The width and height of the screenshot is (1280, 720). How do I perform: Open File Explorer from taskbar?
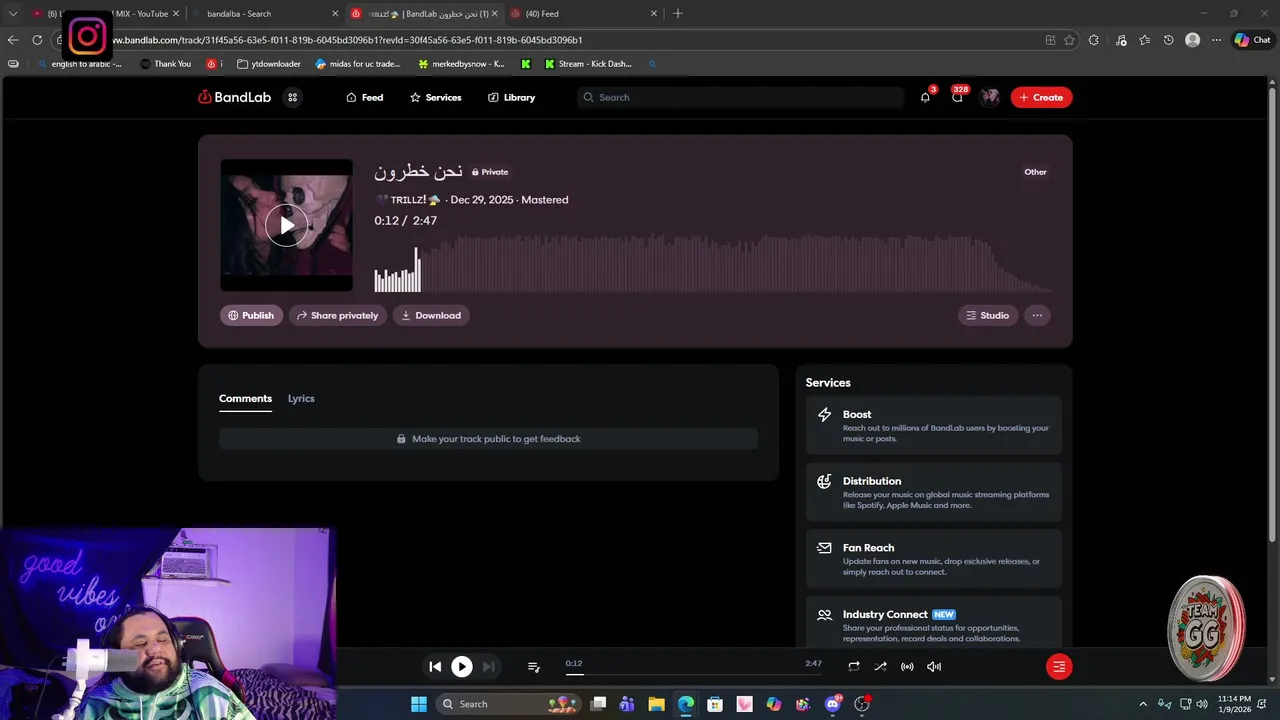tap(656, 704)
